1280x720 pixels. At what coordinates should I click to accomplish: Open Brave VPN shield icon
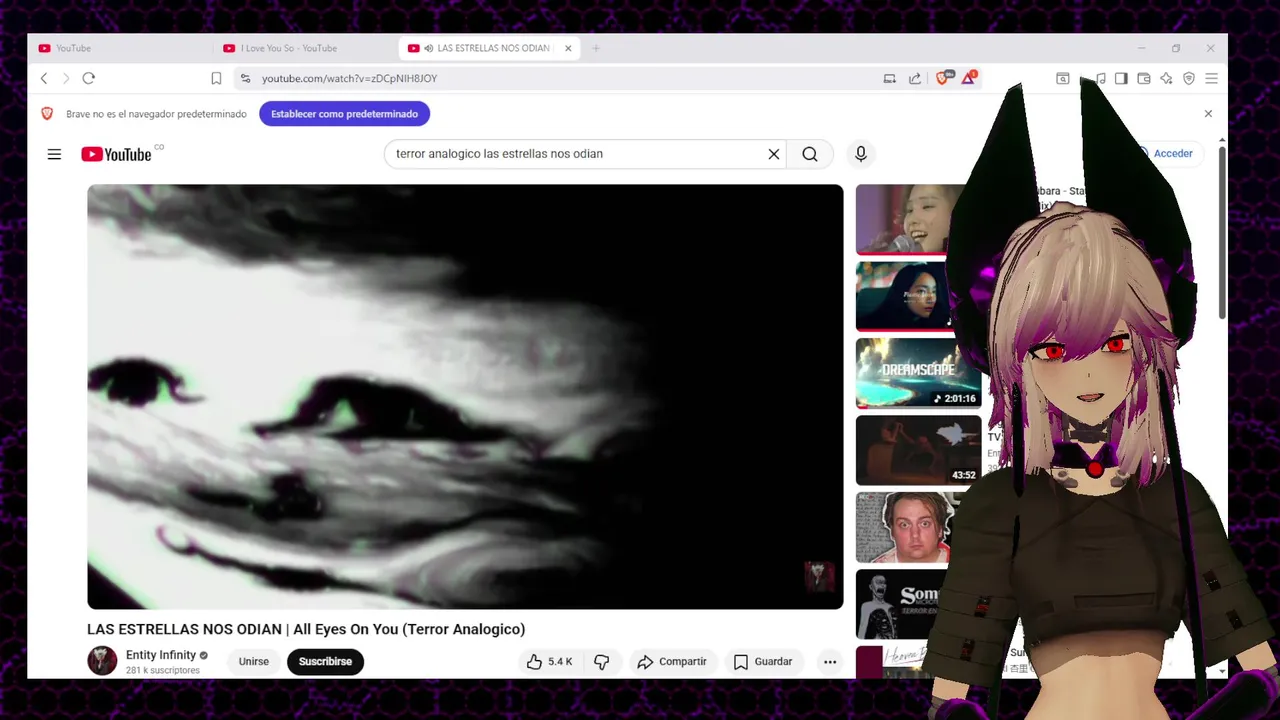1189,78
